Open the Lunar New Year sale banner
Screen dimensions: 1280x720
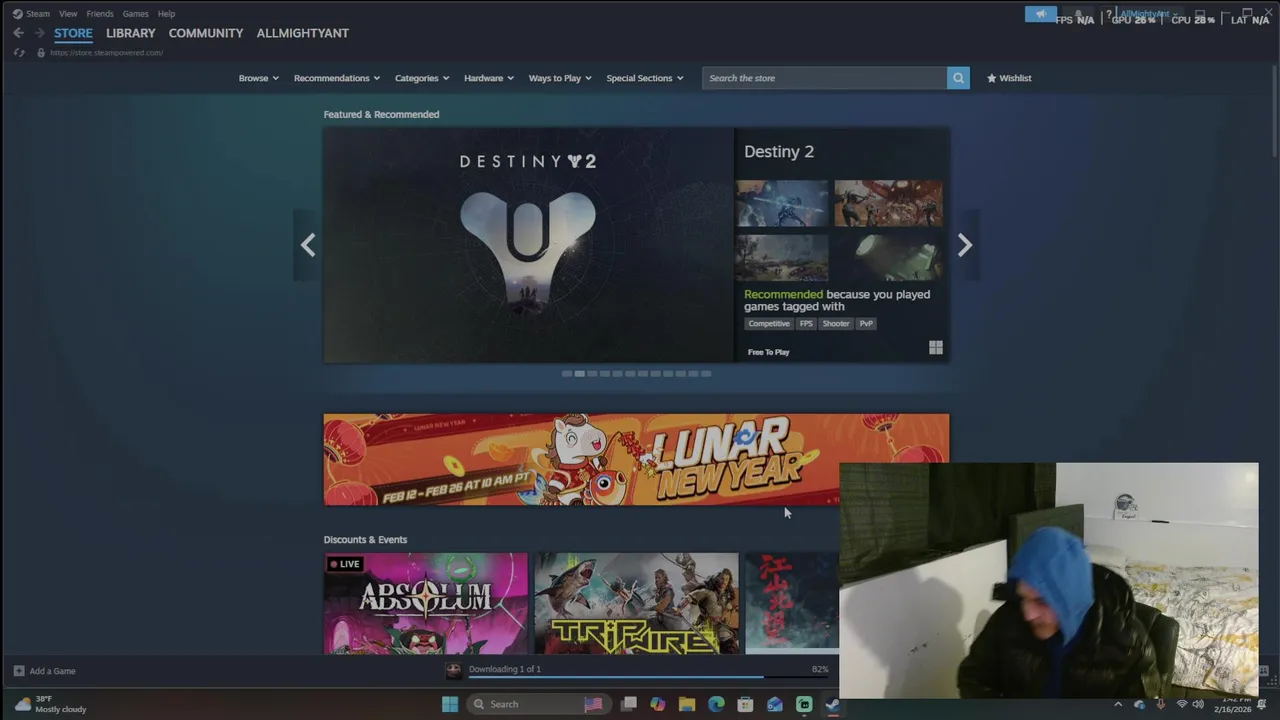(636, 459)
